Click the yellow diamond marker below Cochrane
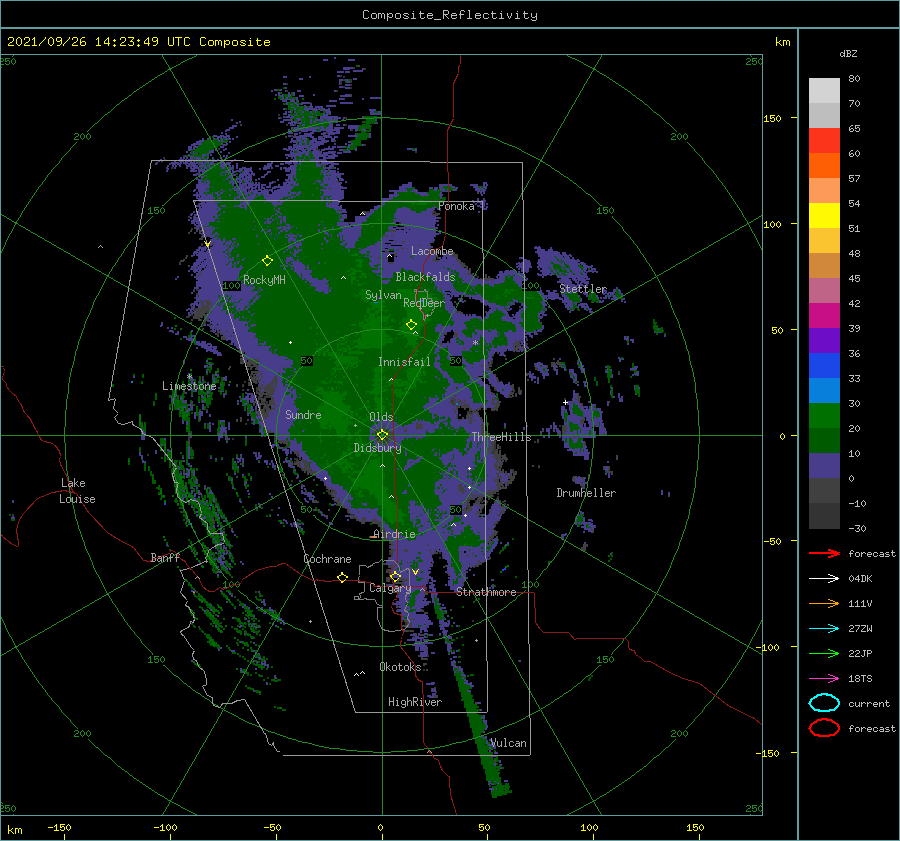The width and height of the screenshot is (900, 841). (x=342, y=577)
